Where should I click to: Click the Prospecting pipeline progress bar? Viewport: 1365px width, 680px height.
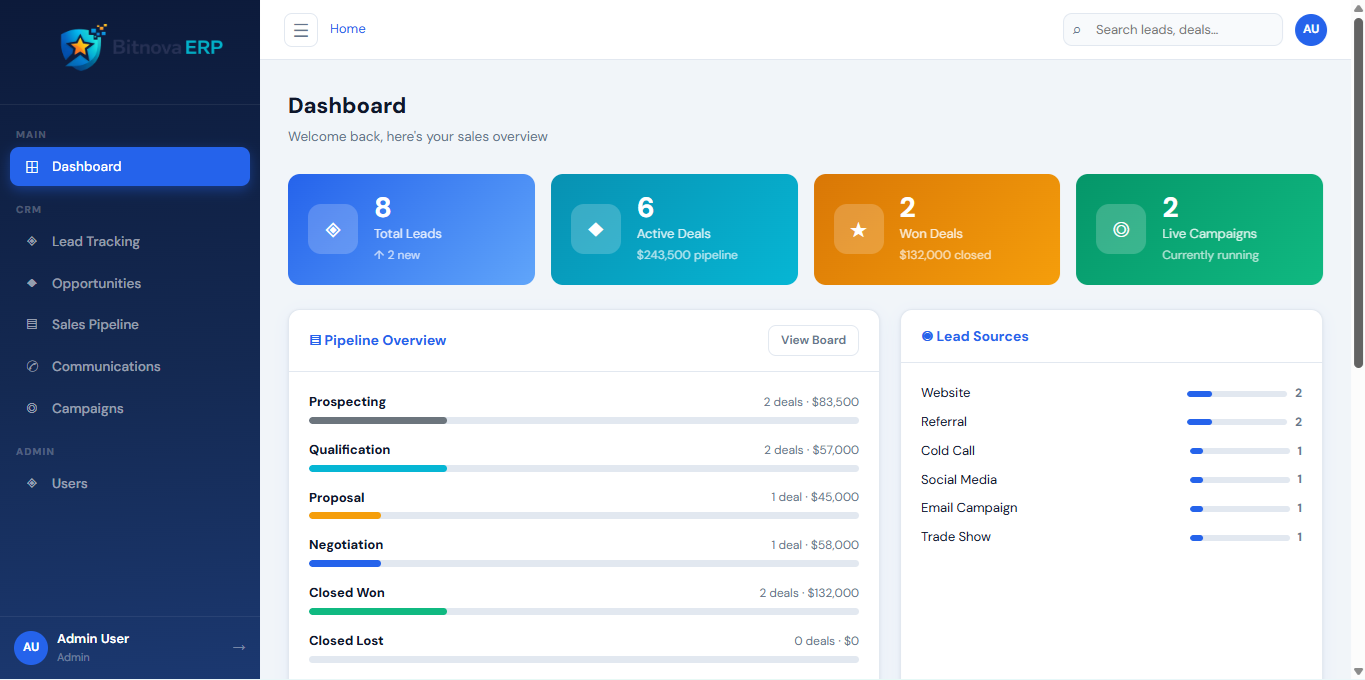point(583,420)
